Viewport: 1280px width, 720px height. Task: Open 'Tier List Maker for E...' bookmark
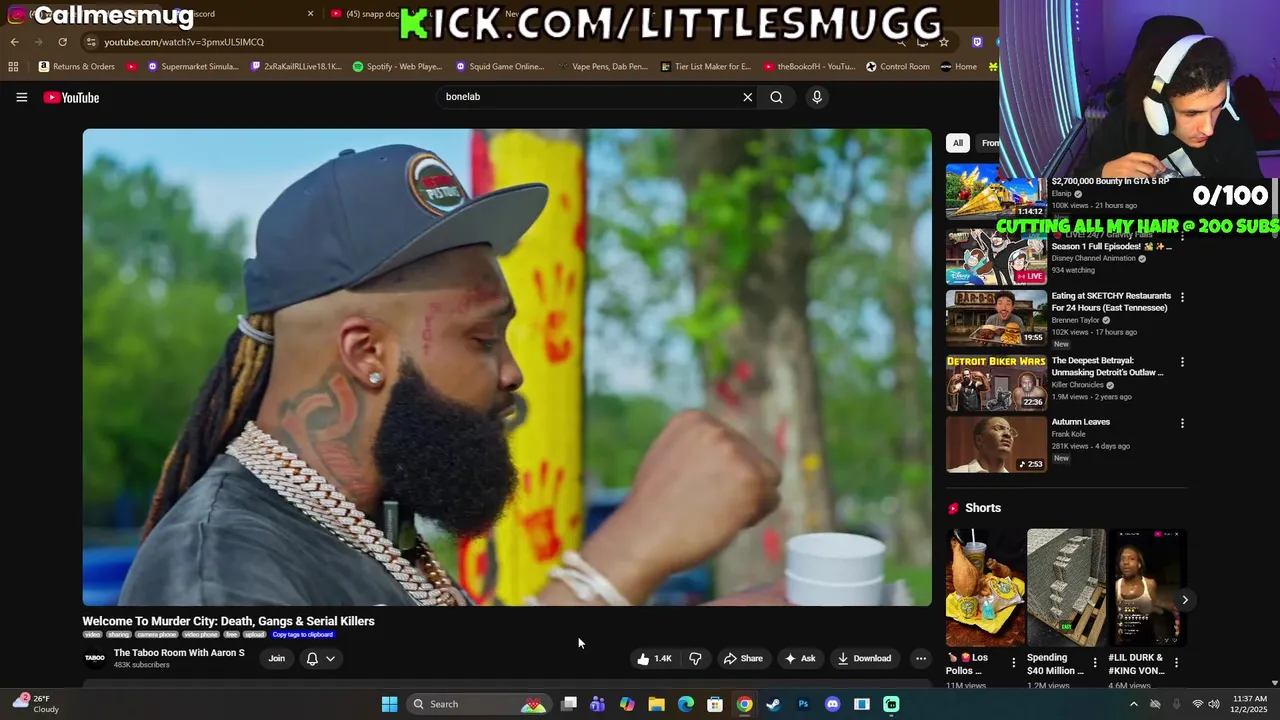tap(705, 67)
